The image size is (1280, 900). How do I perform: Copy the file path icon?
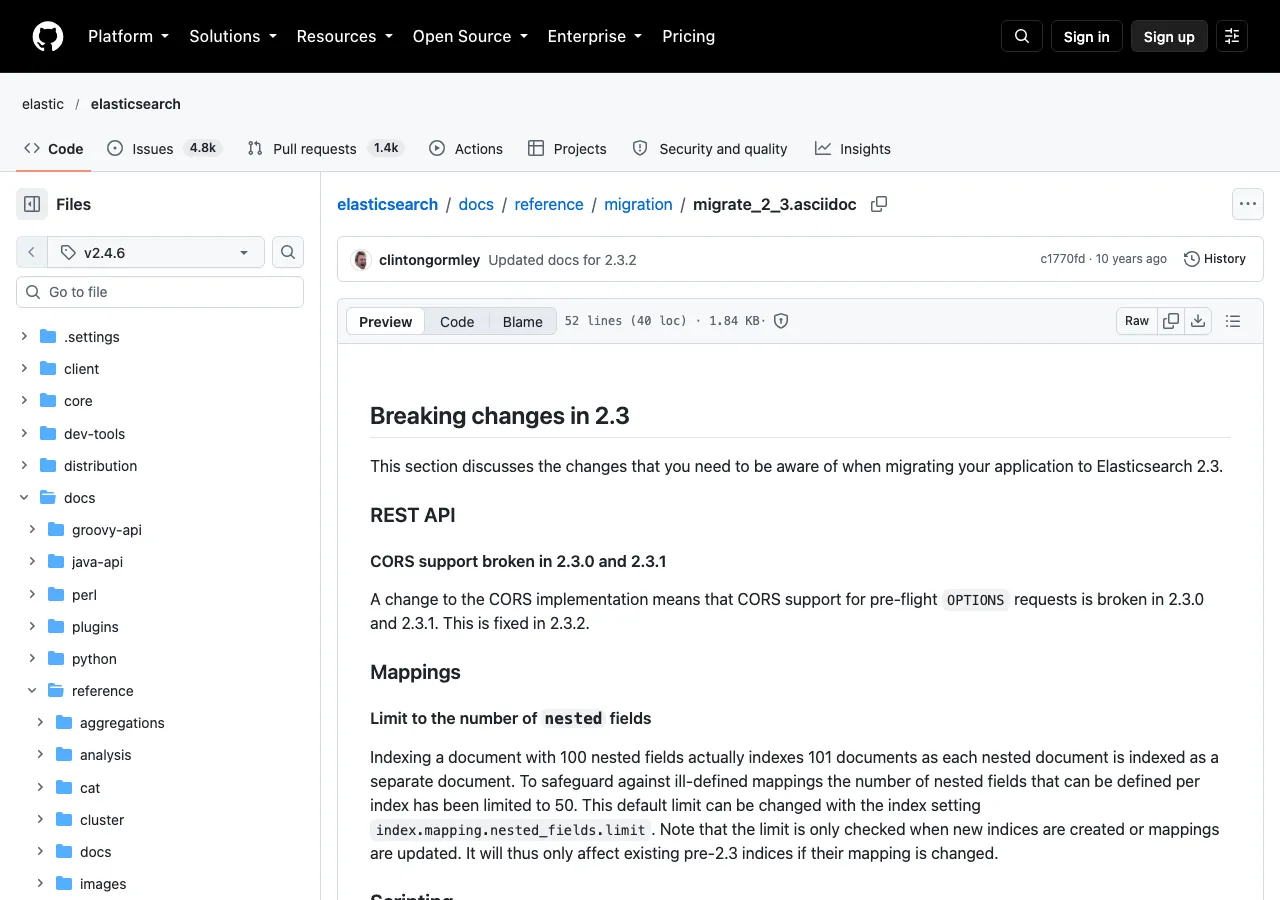click(879, 204)
